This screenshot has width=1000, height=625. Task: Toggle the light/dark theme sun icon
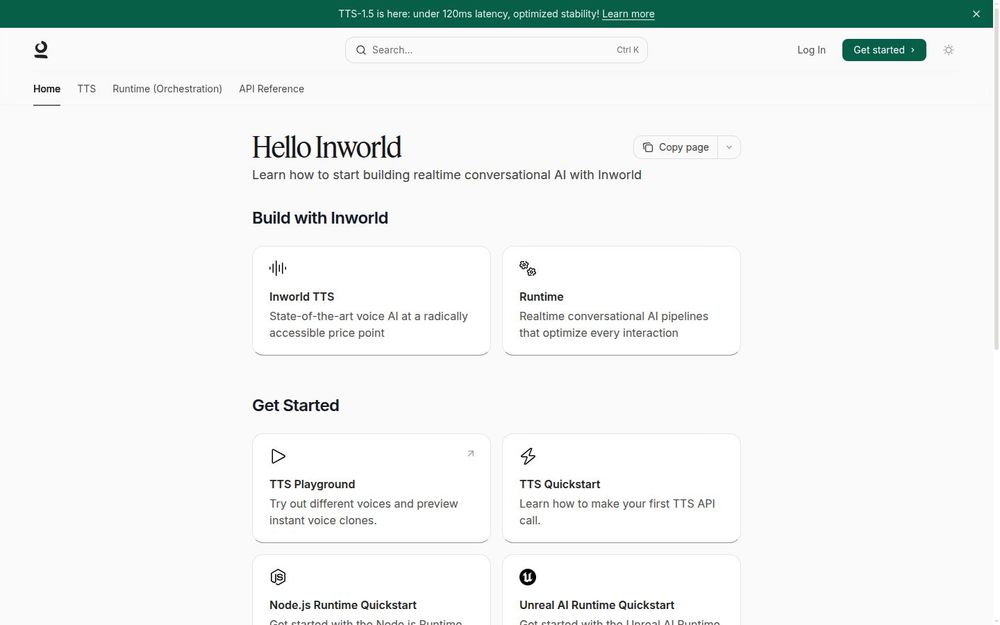pos(948,50)
